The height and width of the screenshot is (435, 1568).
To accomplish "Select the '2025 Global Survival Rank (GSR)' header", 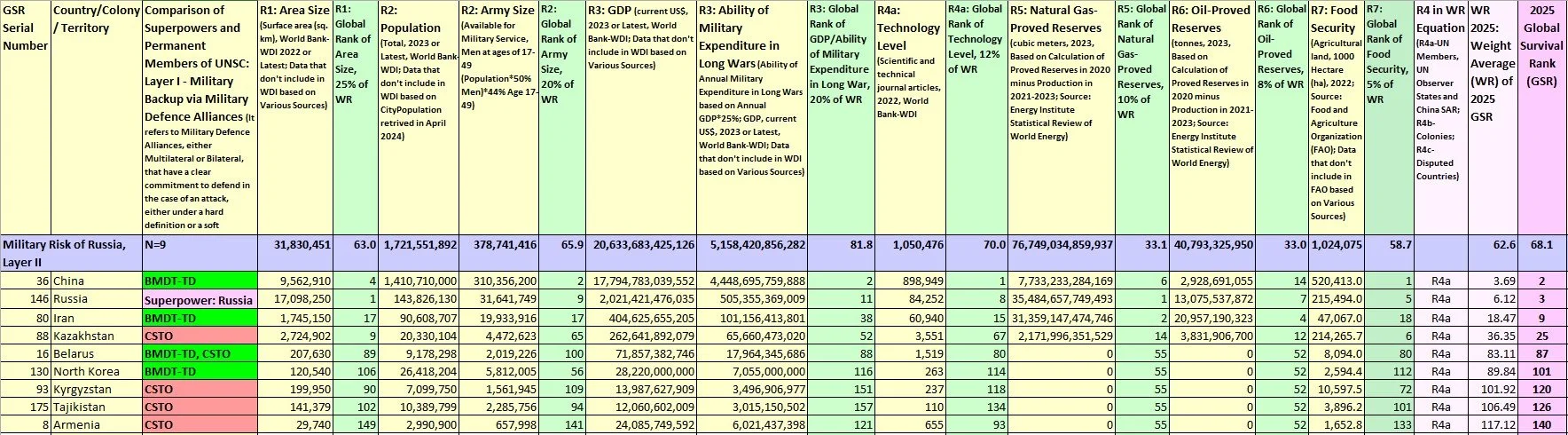I will pos(1542,117).
